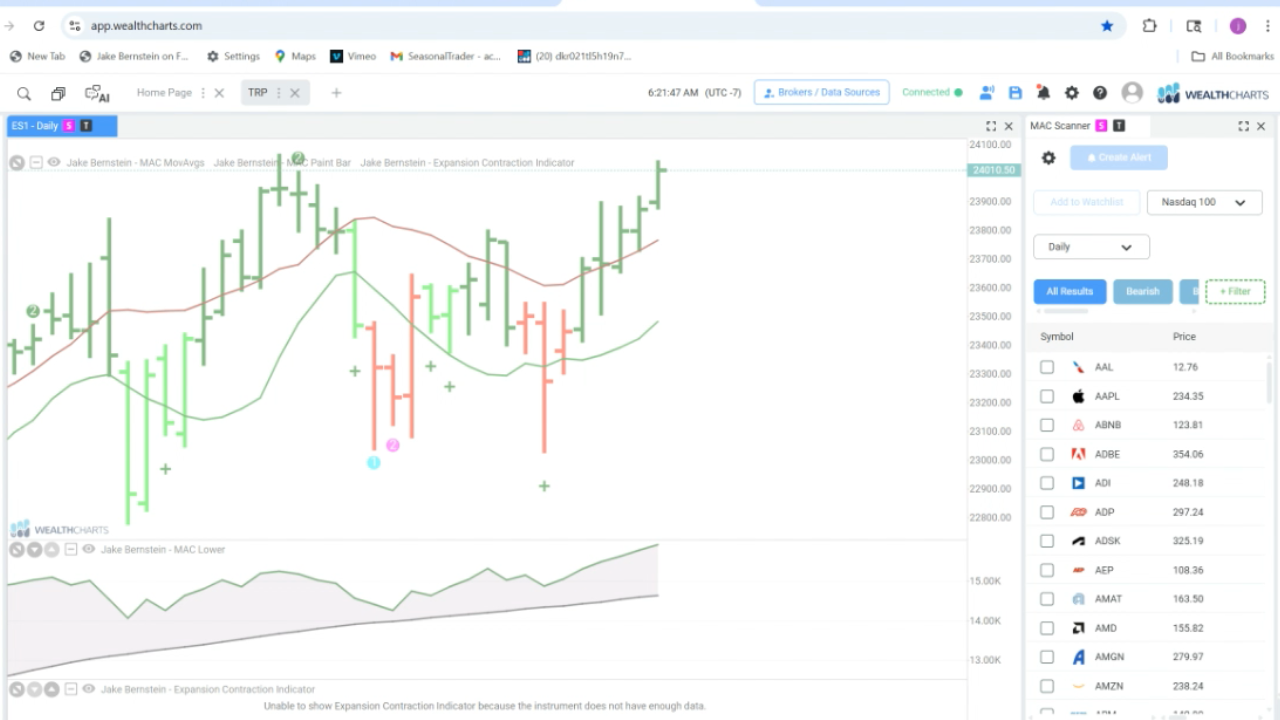Sort scanner results by Symbol column
This screenshot has height=720, width=1280.
click(1056, 337)
